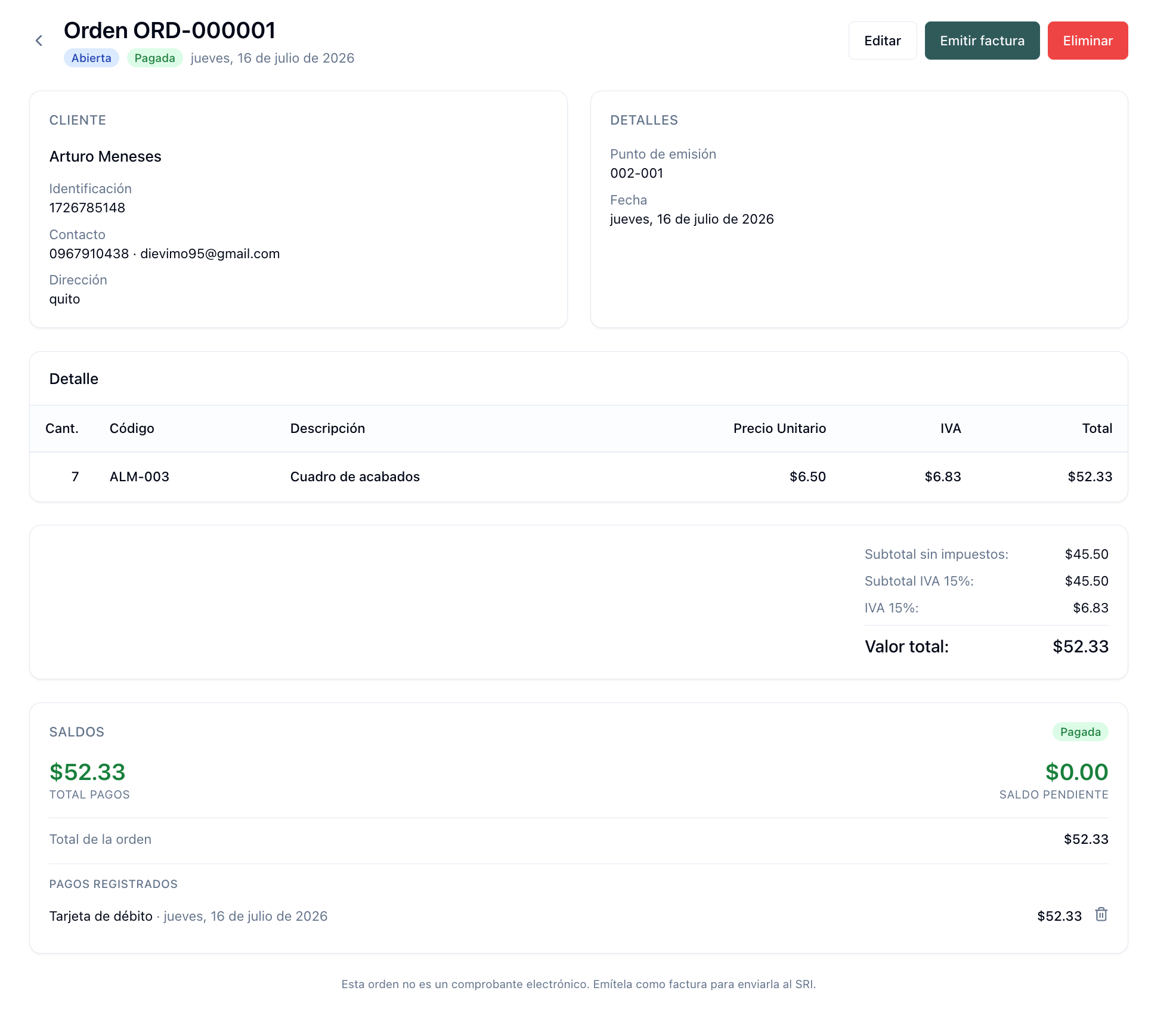Click the SALDOS section heading

tap(77, 732)
